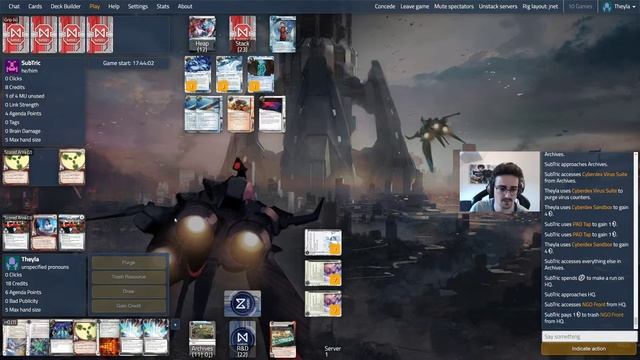Click Theyla's player avatar in the stats panel

coord(12,263)
